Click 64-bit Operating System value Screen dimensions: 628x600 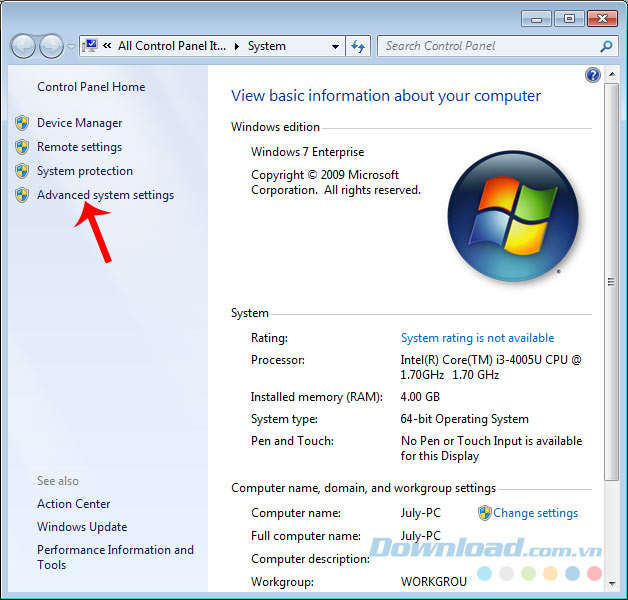click(465, 419)
